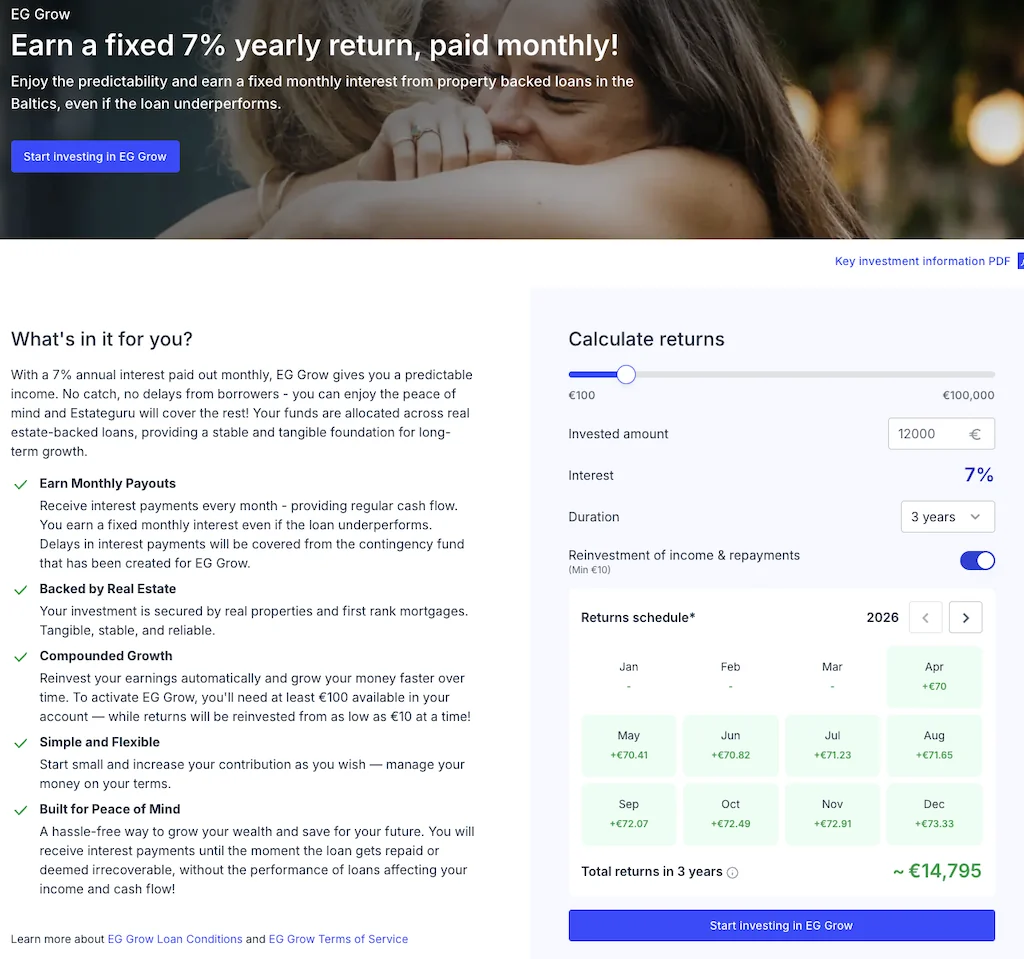Image resolution: width=1024 pixels, height=959 pixels.
Task: Select the Apr cell in the returns schedule
Action: click(x=934, y=677)
